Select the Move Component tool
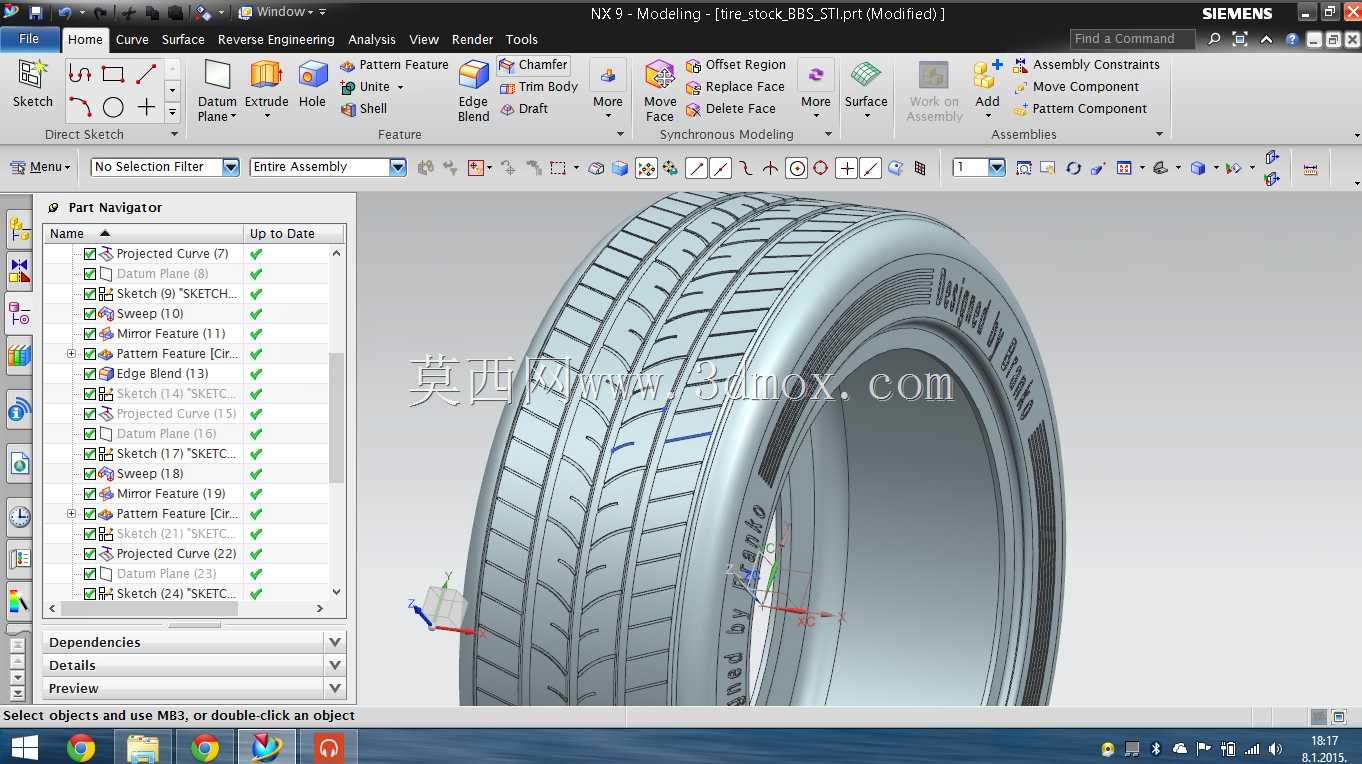The width and height of the screenshot is (1362, 764). tap(1076, 87)
